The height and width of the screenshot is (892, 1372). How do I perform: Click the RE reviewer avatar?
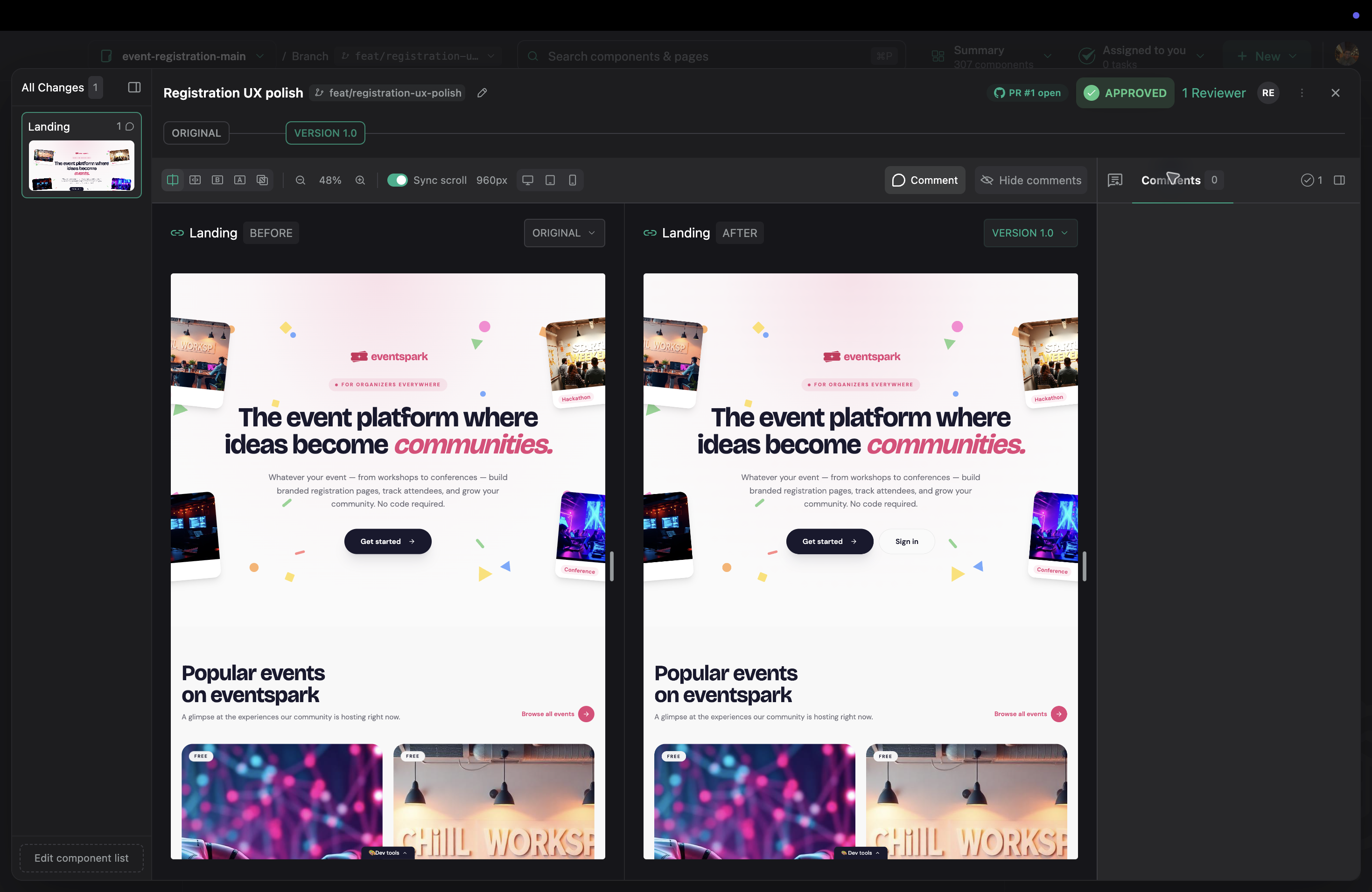(1268, 93)
